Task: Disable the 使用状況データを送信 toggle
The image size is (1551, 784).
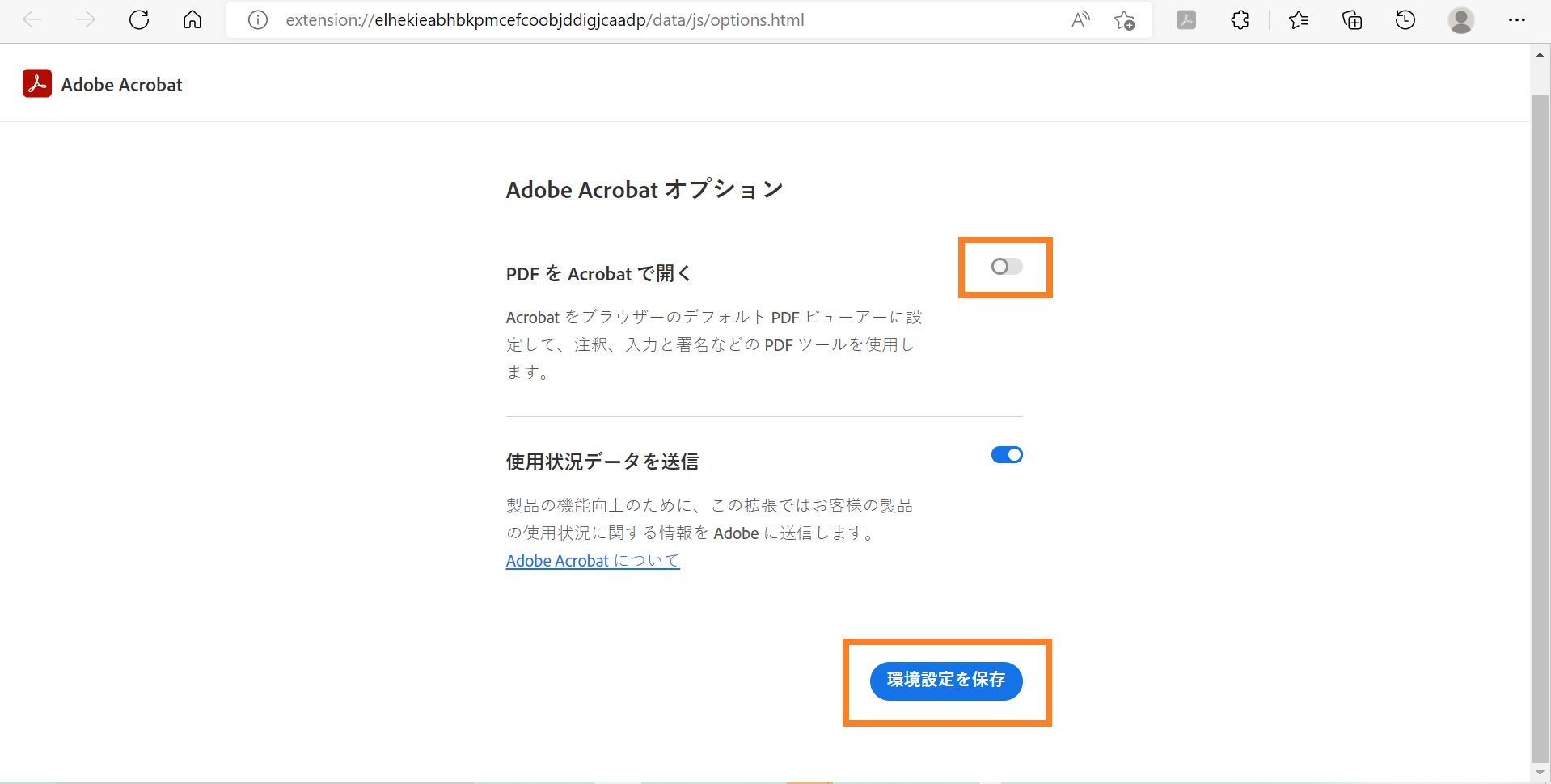Action: pyautogui.click(x=1007, y=454)
